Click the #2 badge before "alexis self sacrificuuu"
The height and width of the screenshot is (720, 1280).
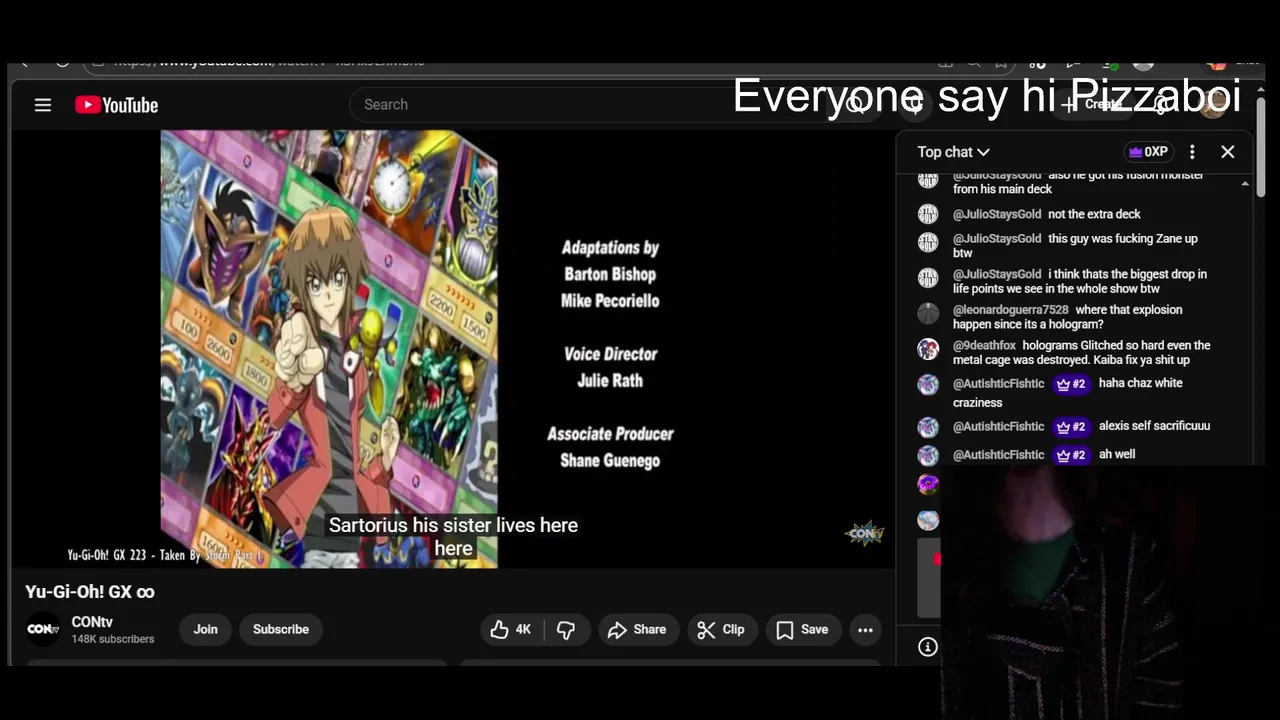(x=1071, y=427)
